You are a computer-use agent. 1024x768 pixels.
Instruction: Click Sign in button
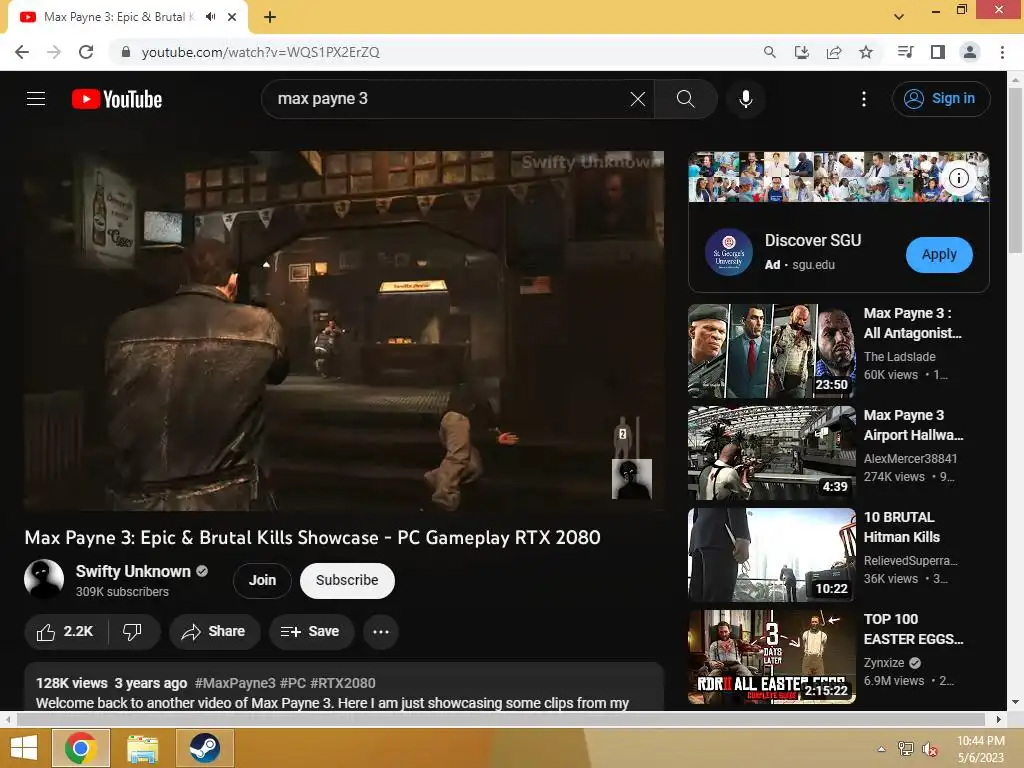(x=940, y=99)
